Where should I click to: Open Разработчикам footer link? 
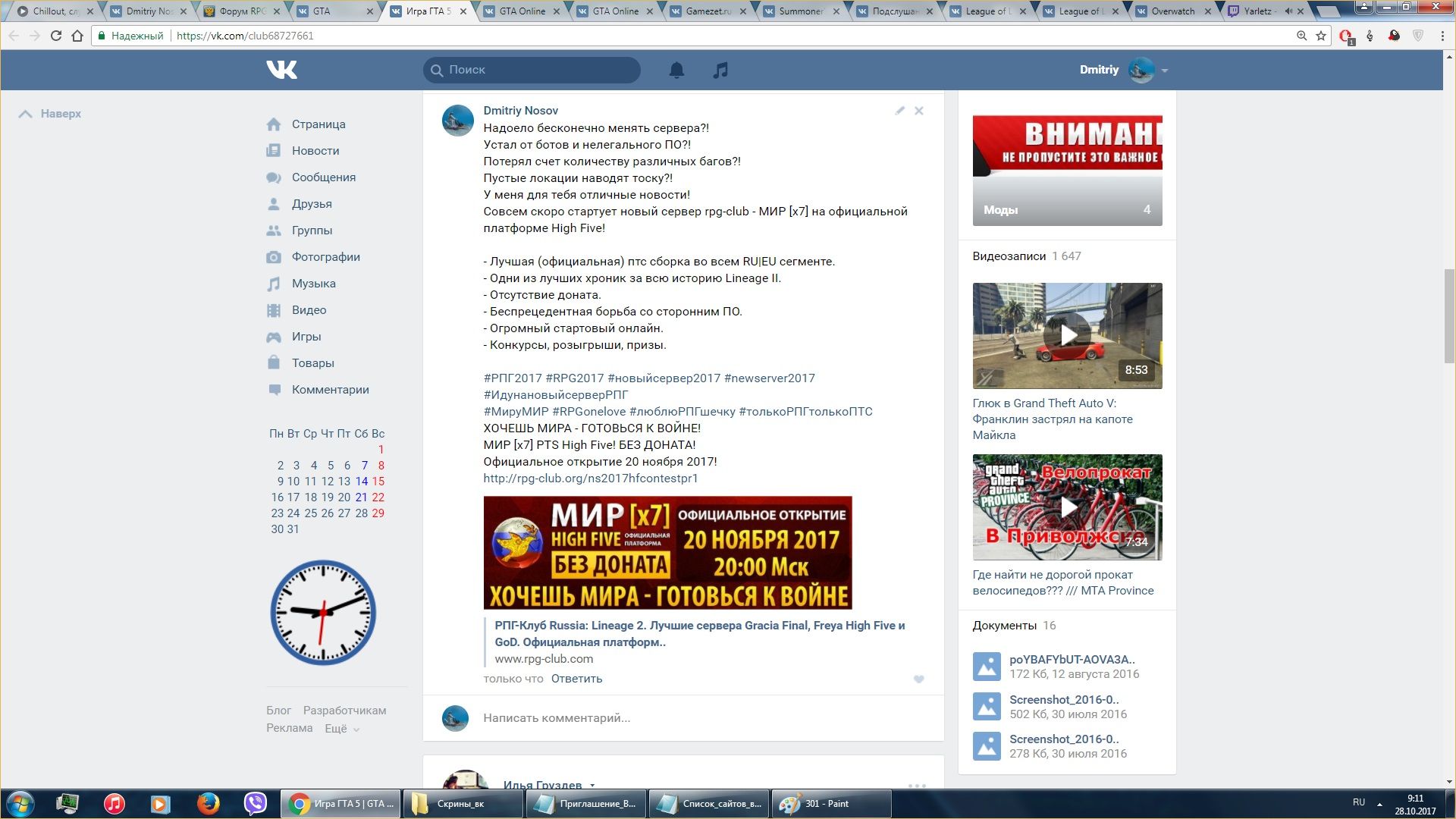tap(345, 711)
